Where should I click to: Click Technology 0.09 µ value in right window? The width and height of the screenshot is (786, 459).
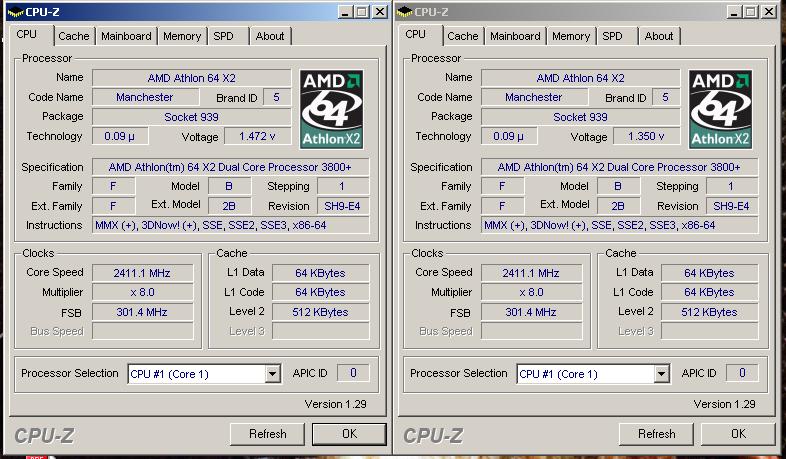click(509, 136)
